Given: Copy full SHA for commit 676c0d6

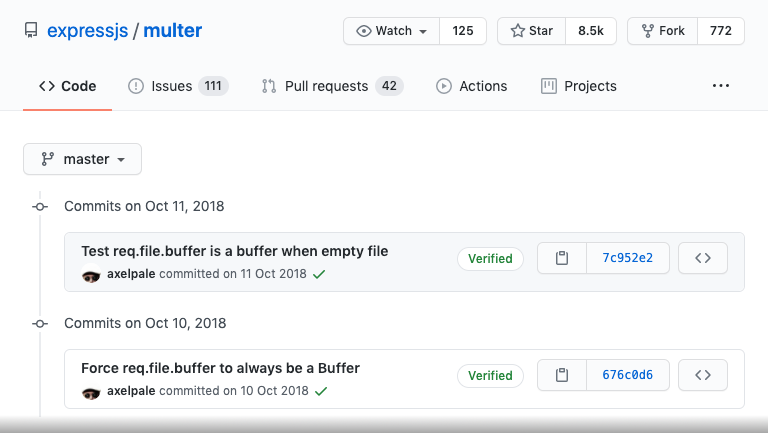Looking at the screenshot, I should click(562, 375).
